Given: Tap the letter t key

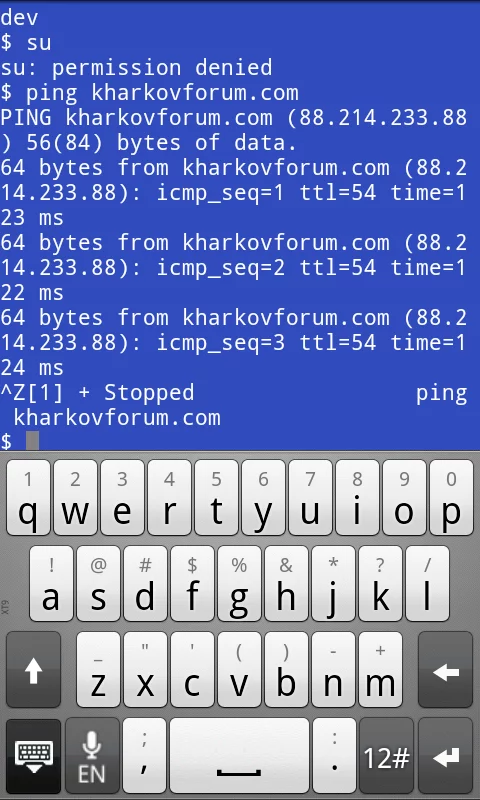Looking at the screenshot, I should click(216, 497).
